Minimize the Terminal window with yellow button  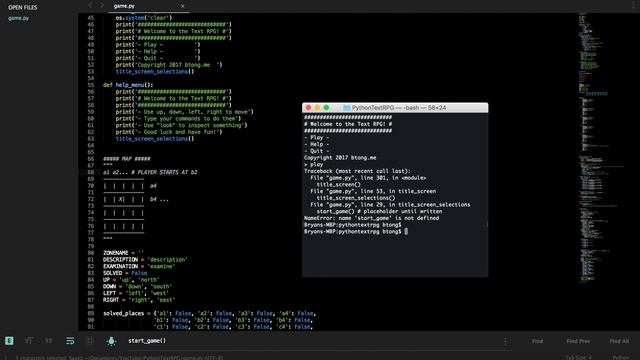click(317, 108)
